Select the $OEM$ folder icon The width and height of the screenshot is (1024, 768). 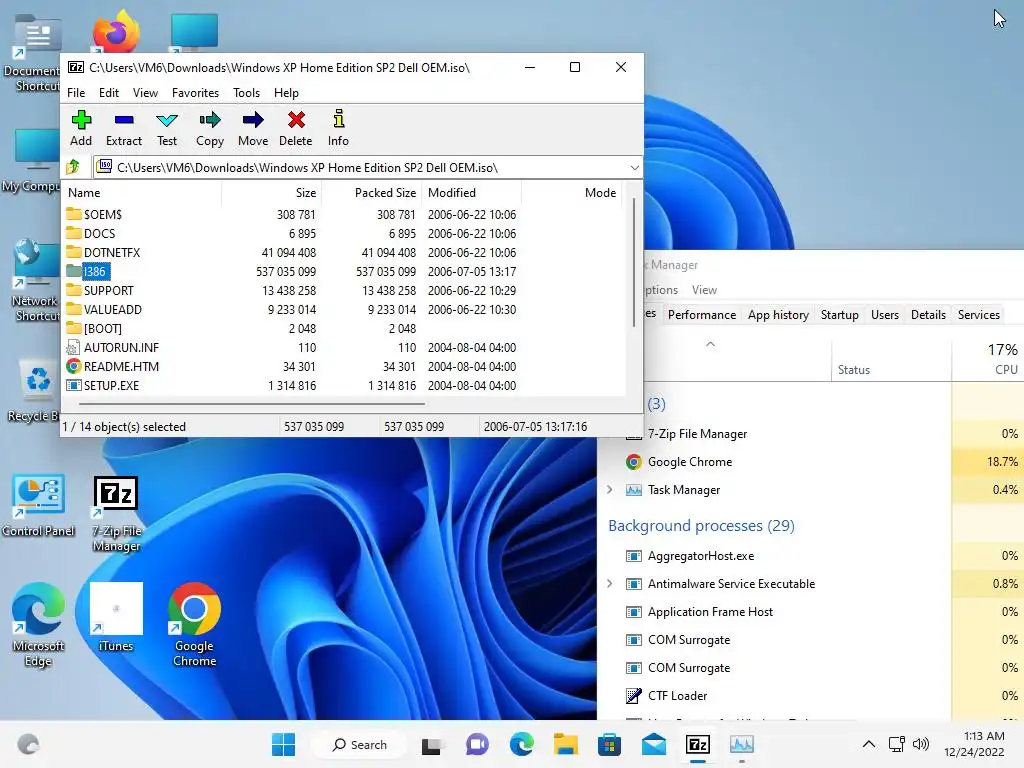74,214
